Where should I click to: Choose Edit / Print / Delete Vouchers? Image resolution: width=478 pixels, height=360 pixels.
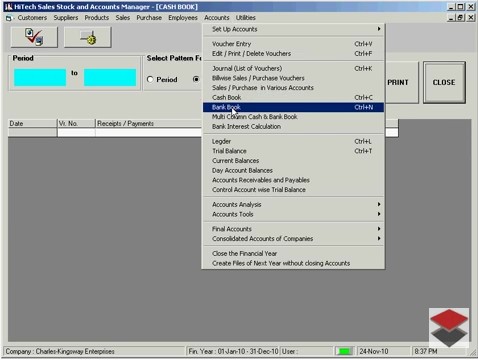(293, 54)
